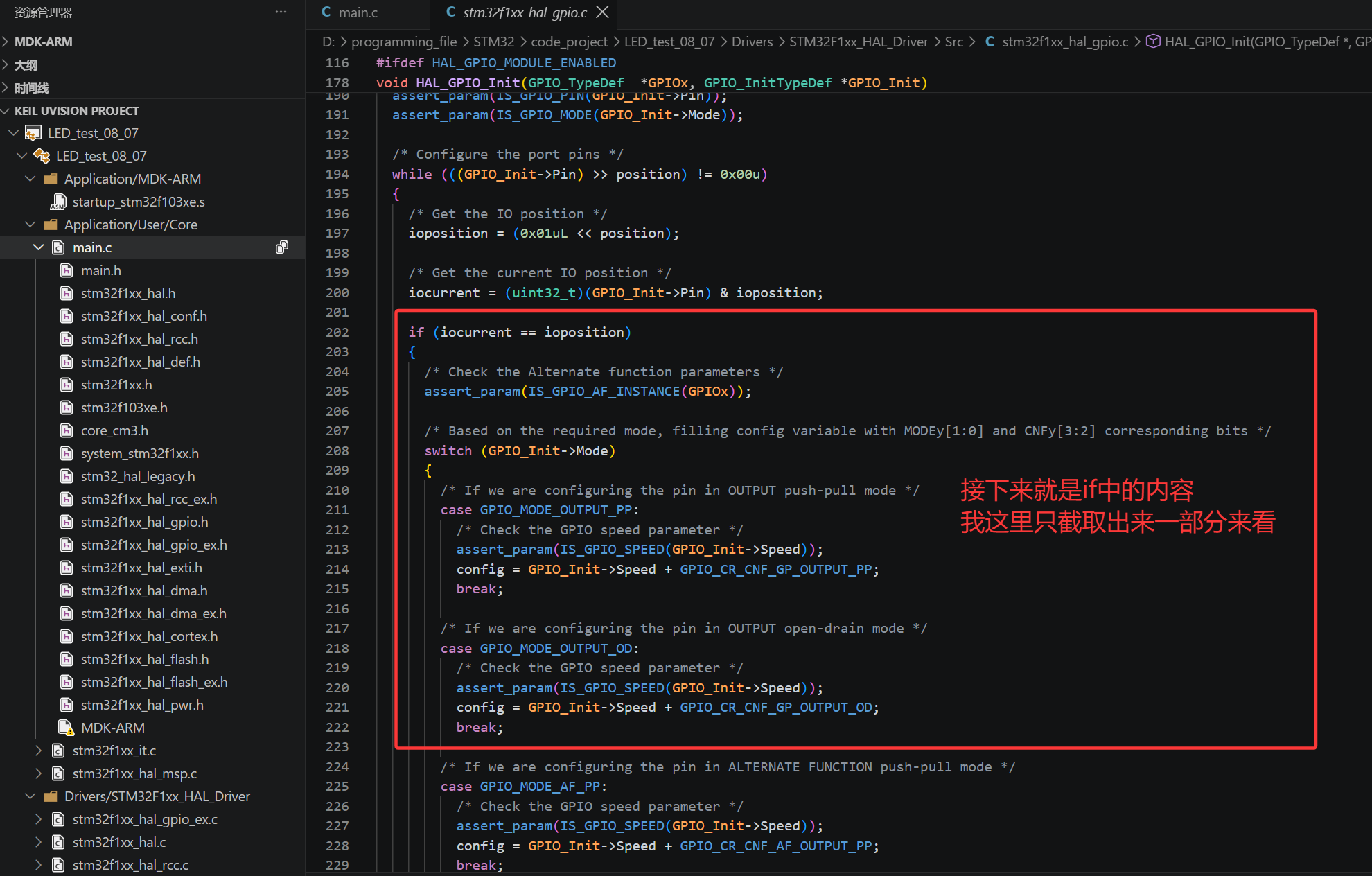The image size is (1372, 876).
Task: Switch to the main.c editor tab
Action: [x=358, y=12]
